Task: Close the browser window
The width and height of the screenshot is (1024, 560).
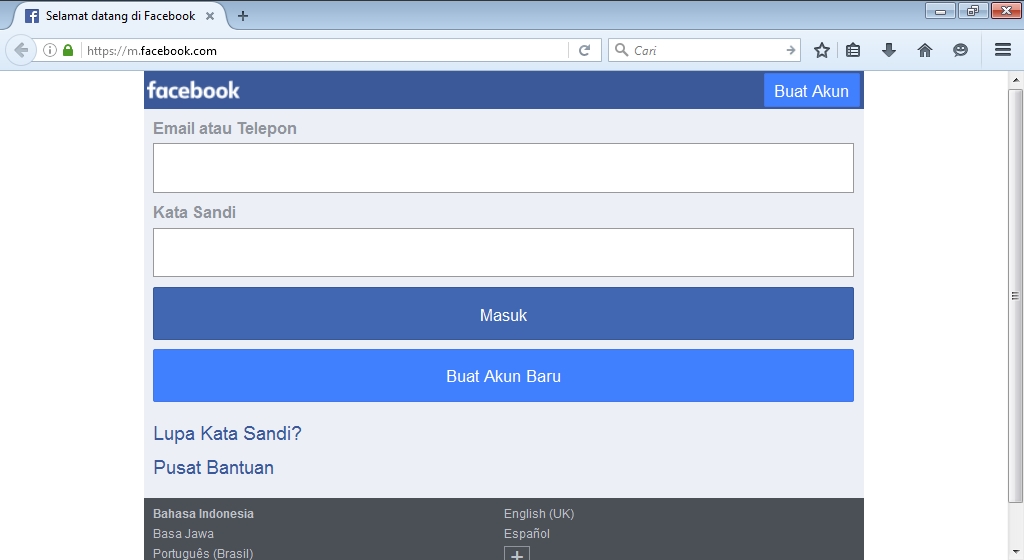Action: (x=1006, y=10)
